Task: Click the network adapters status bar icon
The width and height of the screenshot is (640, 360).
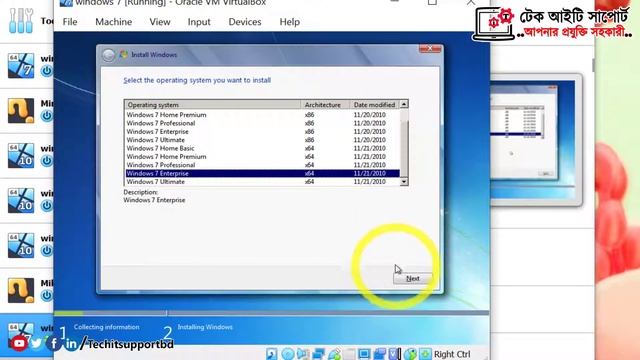Action: (x=318, y=354)
